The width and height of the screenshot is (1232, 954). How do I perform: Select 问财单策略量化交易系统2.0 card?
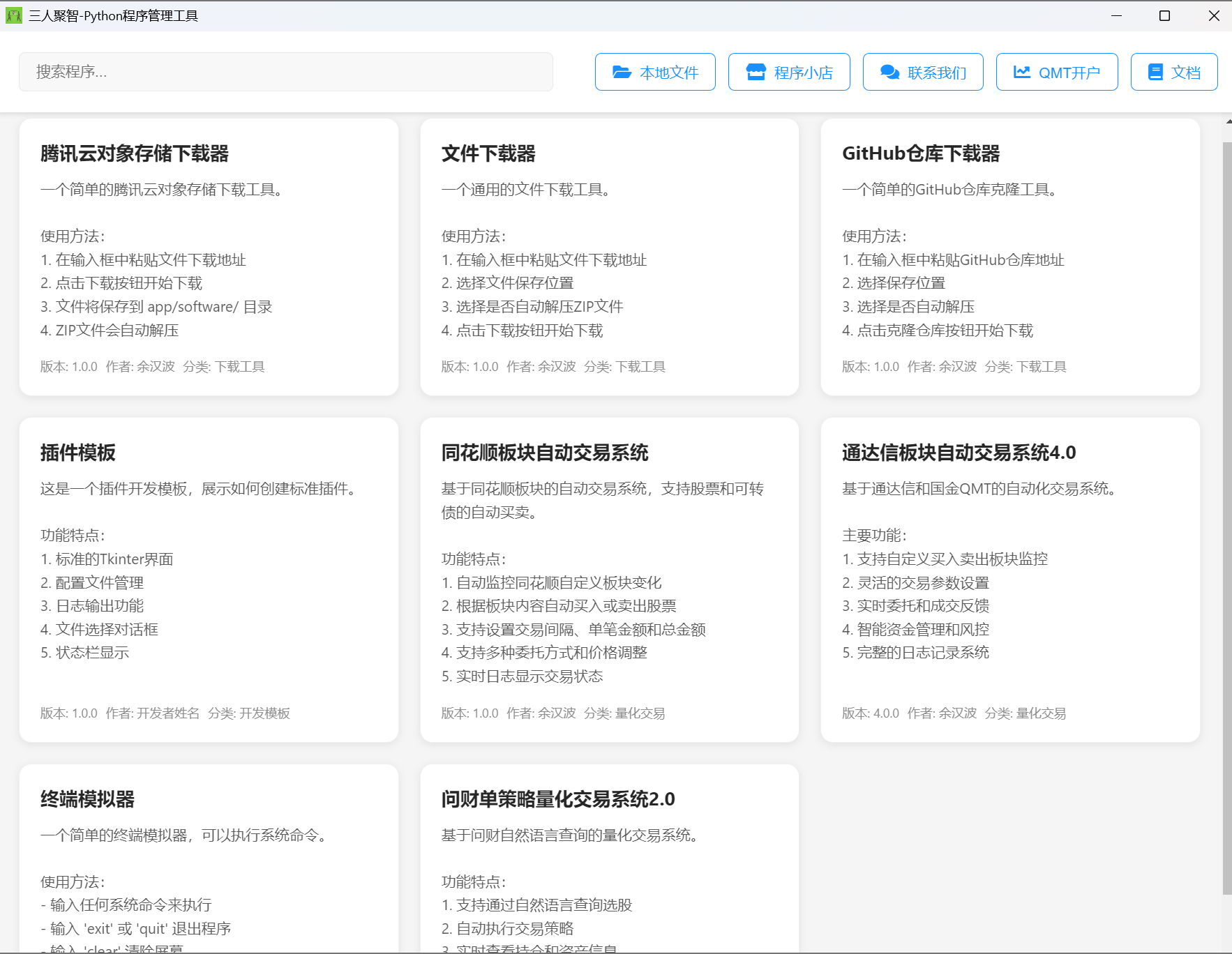tap(609, 858)
